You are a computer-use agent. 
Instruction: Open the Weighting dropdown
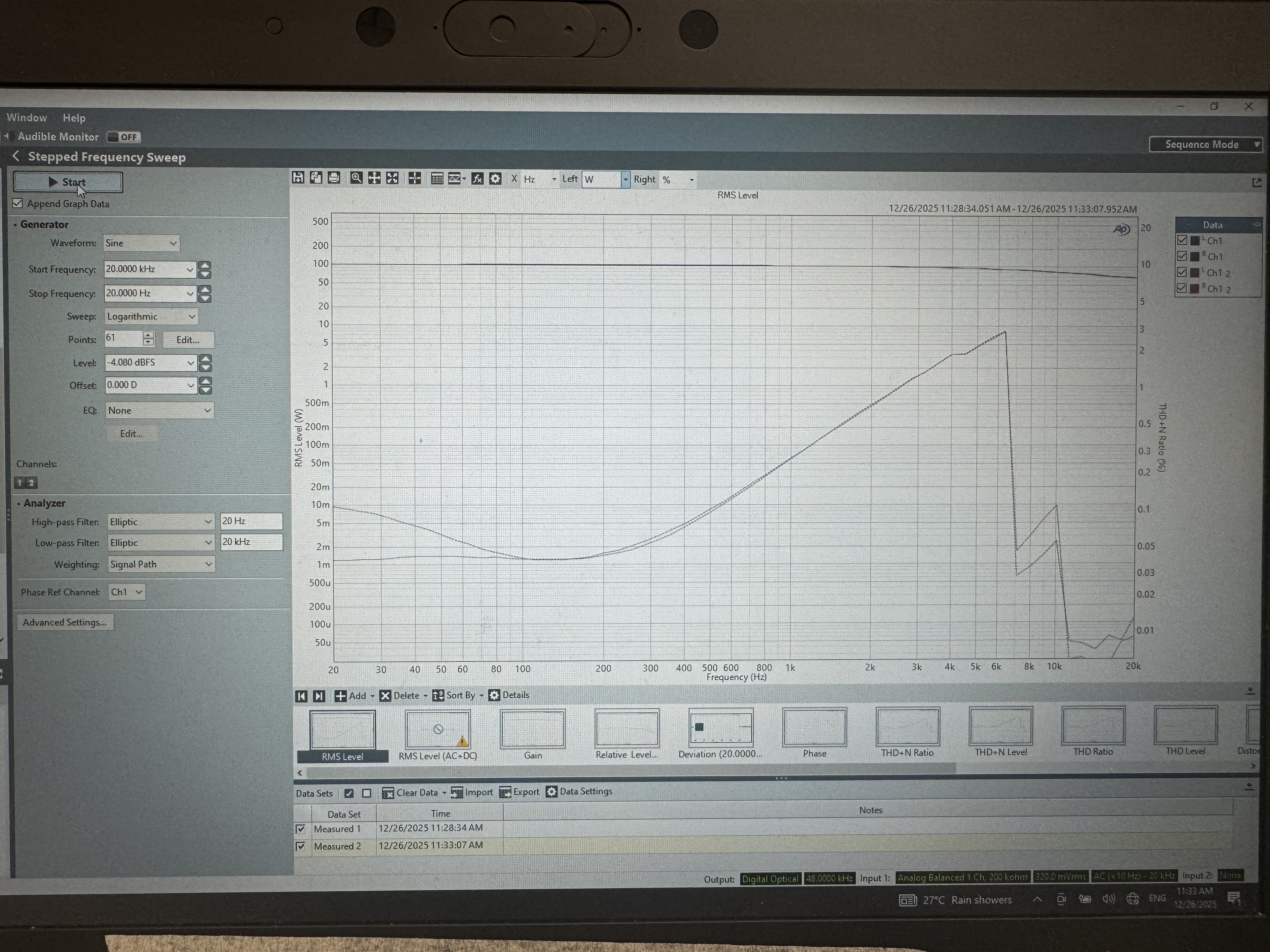(x=161, y=564)
